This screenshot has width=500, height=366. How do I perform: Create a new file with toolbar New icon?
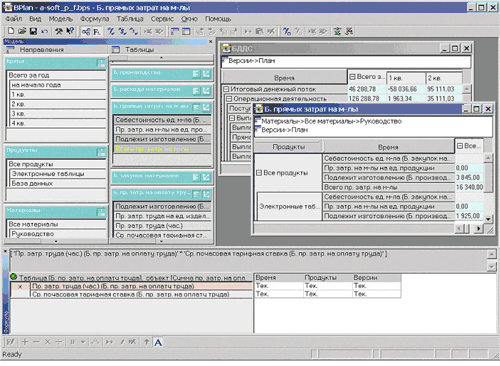(11, 31)
